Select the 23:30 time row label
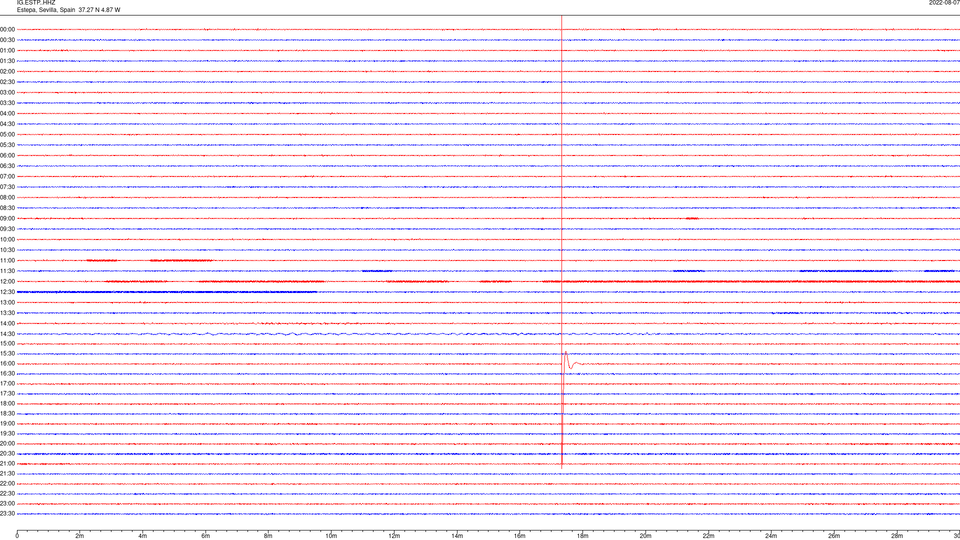 (7, 514)
